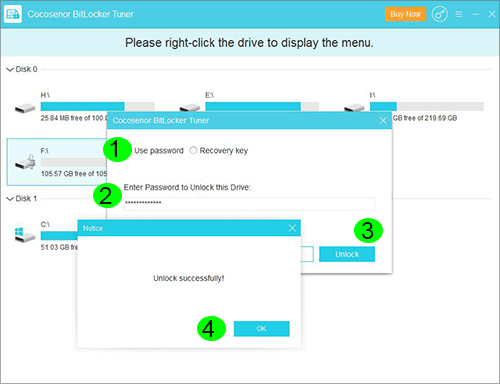500x384 pixels.
Task: Click the Use password option label
Action: click(x=159, y=151)
